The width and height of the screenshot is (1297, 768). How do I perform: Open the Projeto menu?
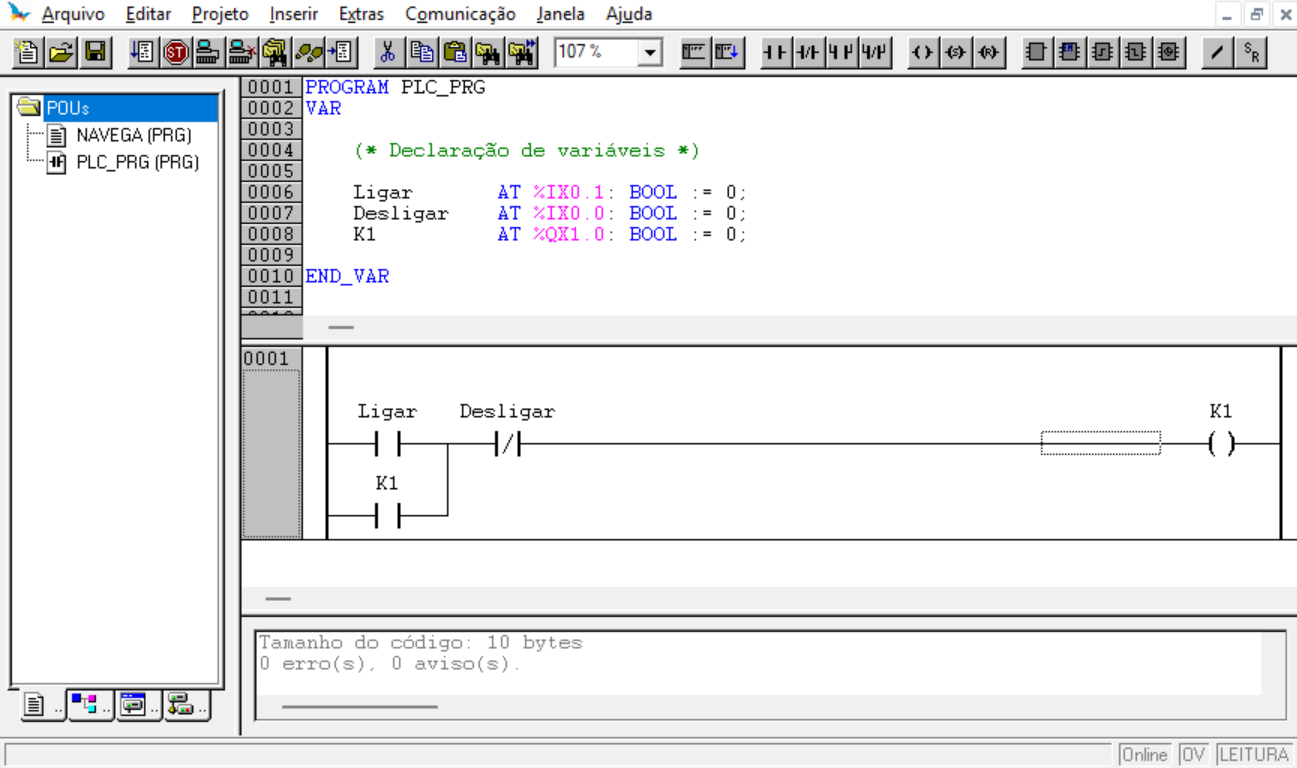pos(220,14)
